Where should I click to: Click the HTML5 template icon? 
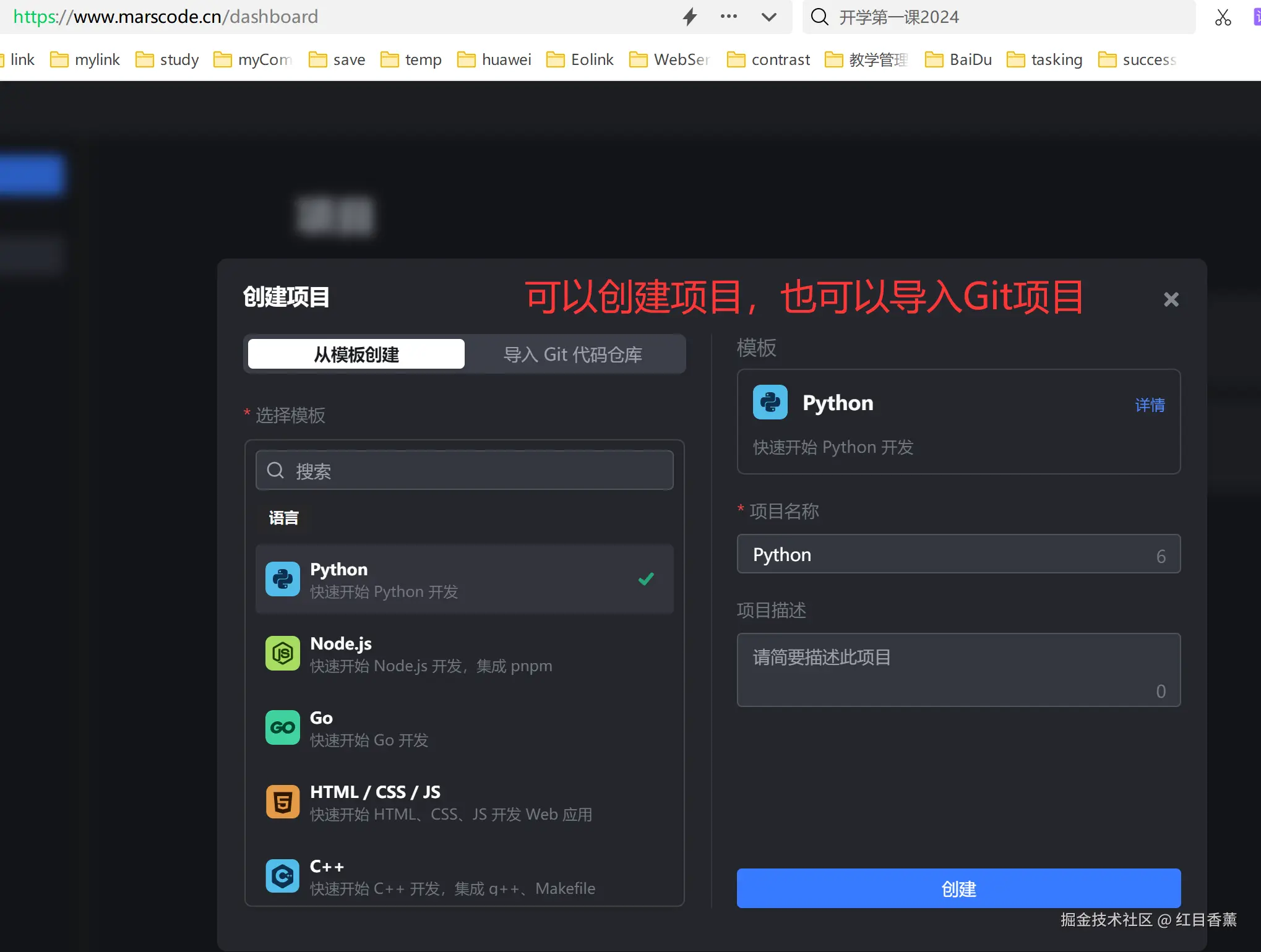tap(283, 802)
